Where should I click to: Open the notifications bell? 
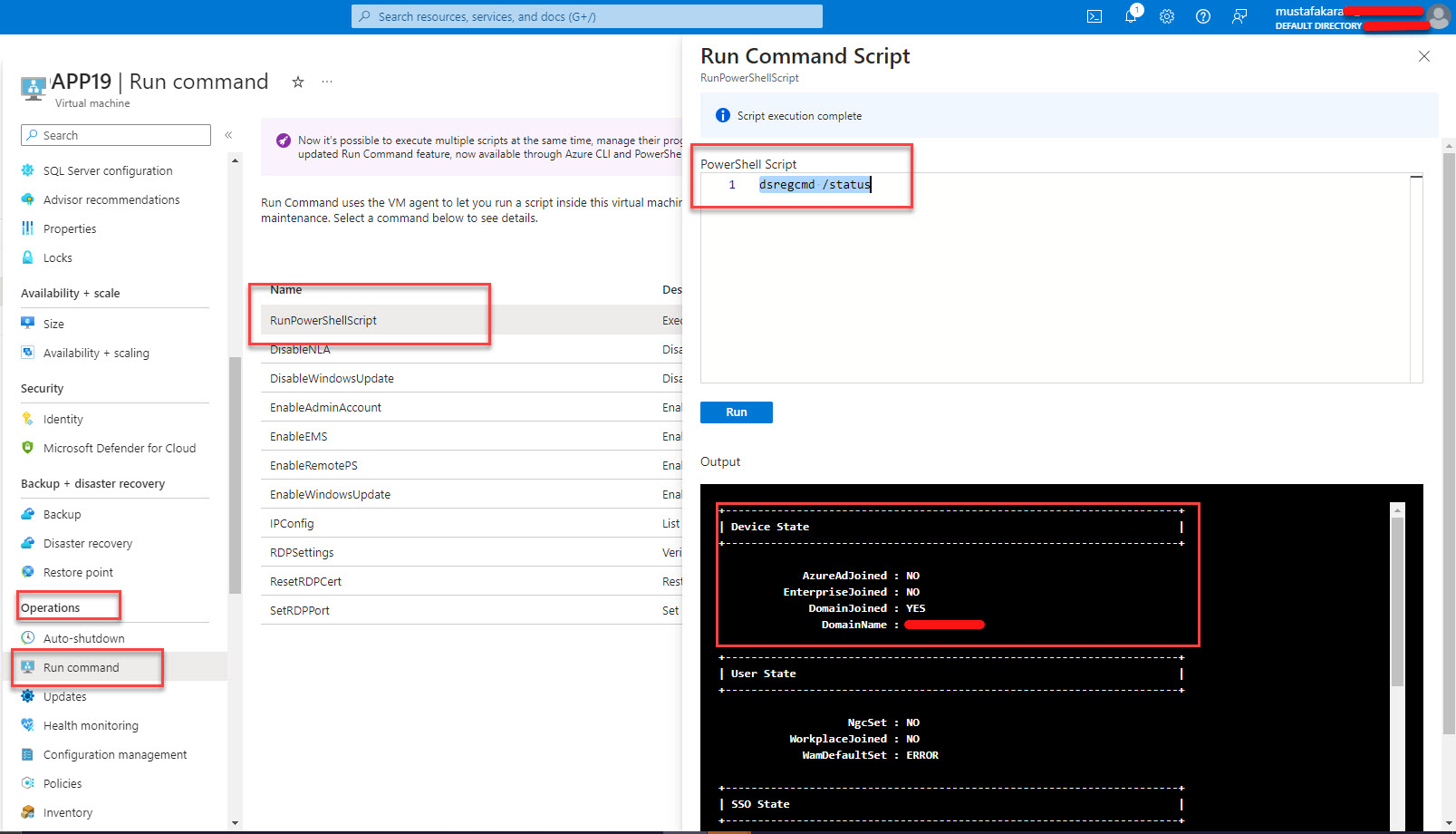(x=1131, y=16)
